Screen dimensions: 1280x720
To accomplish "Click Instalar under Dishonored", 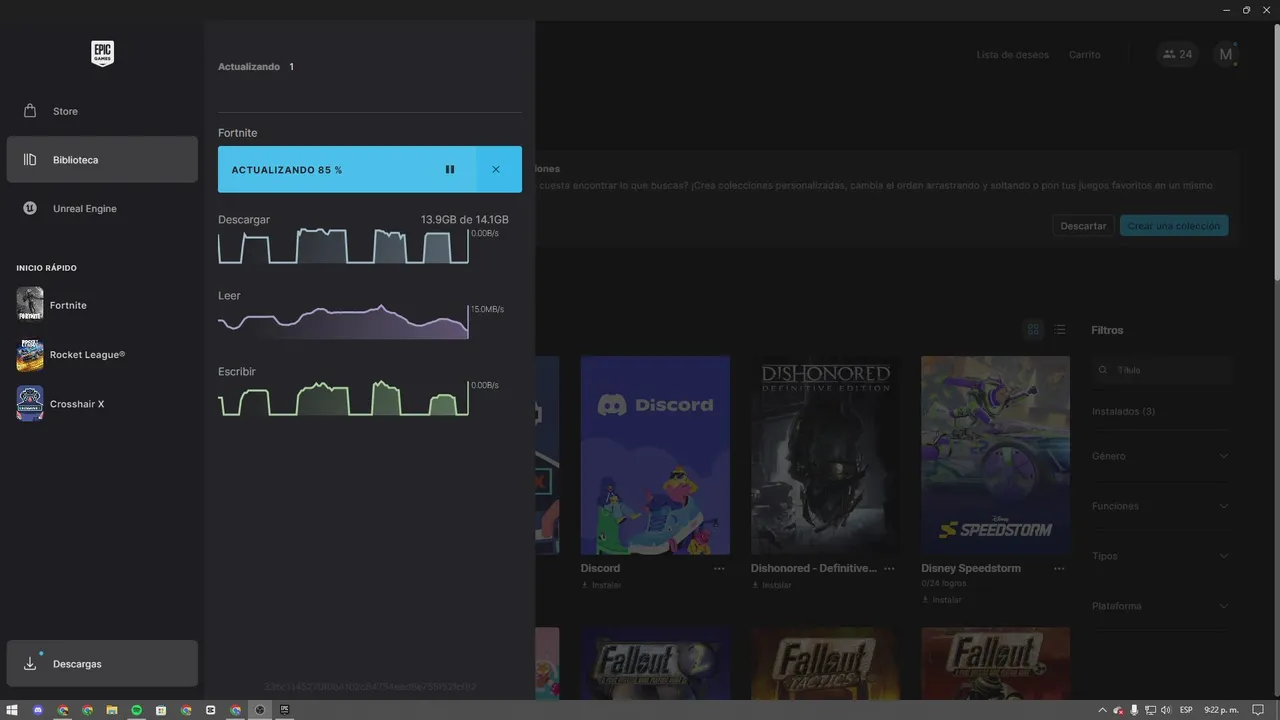I will tap(771, 585).
